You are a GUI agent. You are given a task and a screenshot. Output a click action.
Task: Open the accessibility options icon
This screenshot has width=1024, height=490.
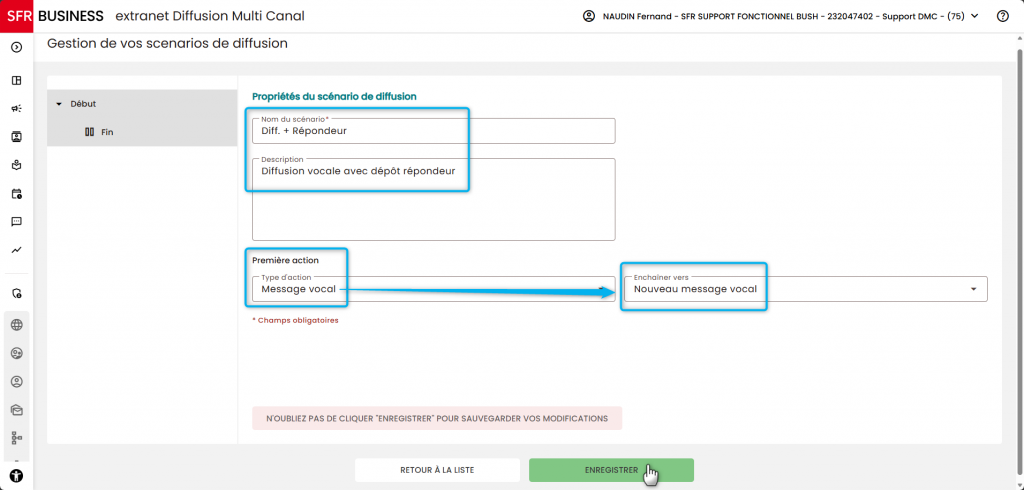point(17,476)
